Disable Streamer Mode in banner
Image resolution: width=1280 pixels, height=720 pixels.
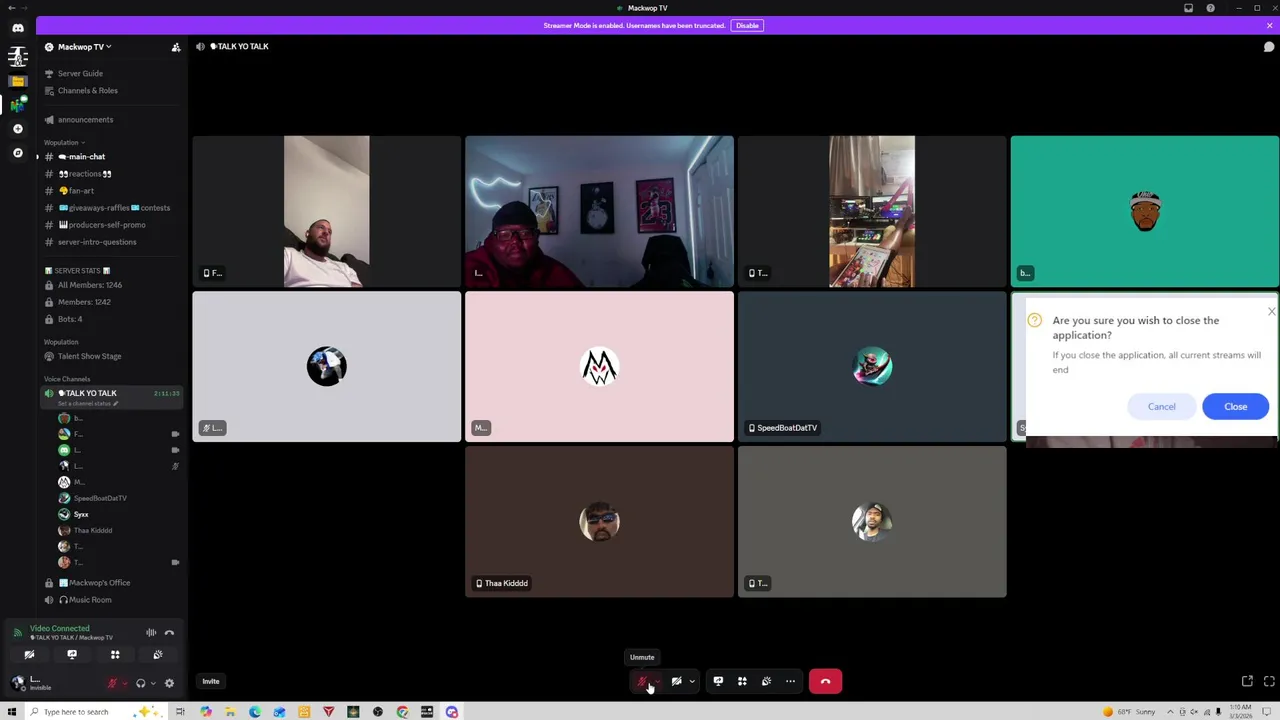pos(747,25)
